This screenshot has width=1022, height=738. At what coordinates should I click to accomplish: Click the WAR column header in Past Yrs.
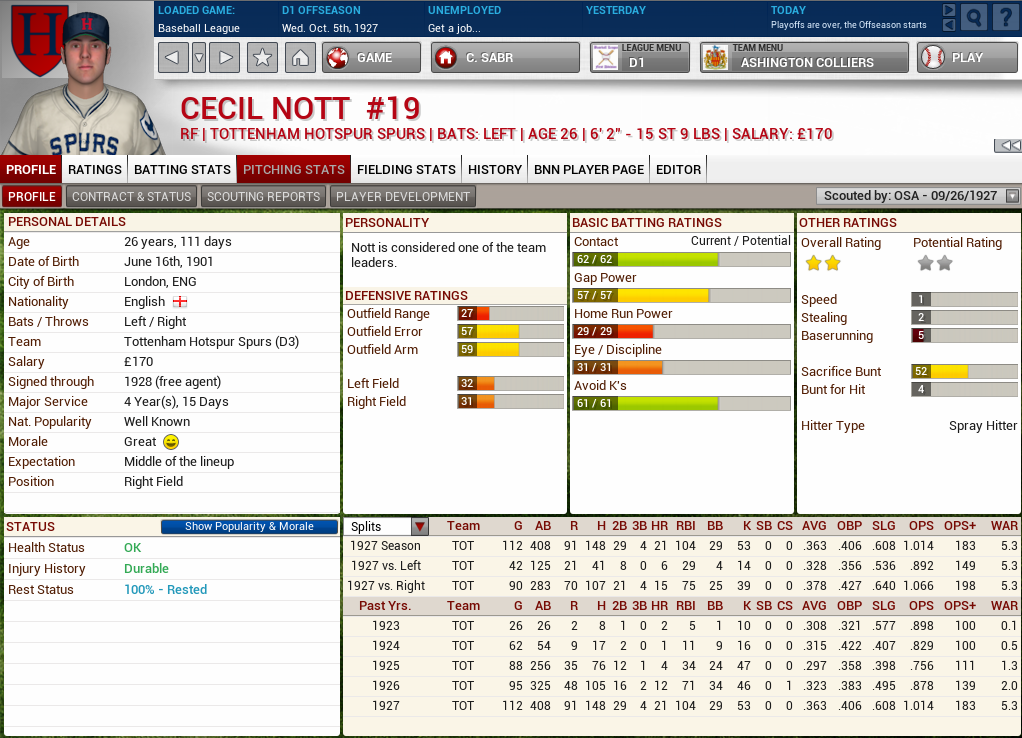(x=1004, y=606)
